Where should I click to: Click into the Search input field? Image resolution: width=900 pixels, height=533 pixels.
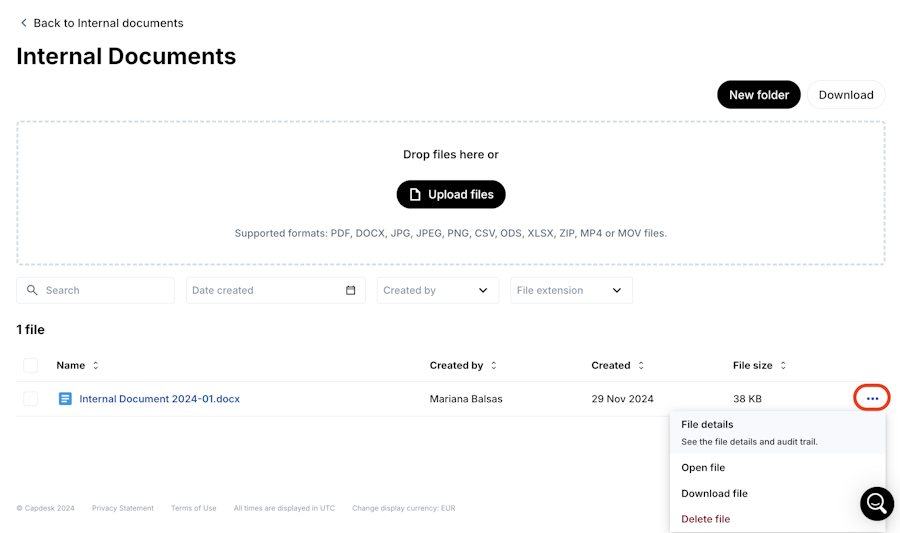point(105,290)
